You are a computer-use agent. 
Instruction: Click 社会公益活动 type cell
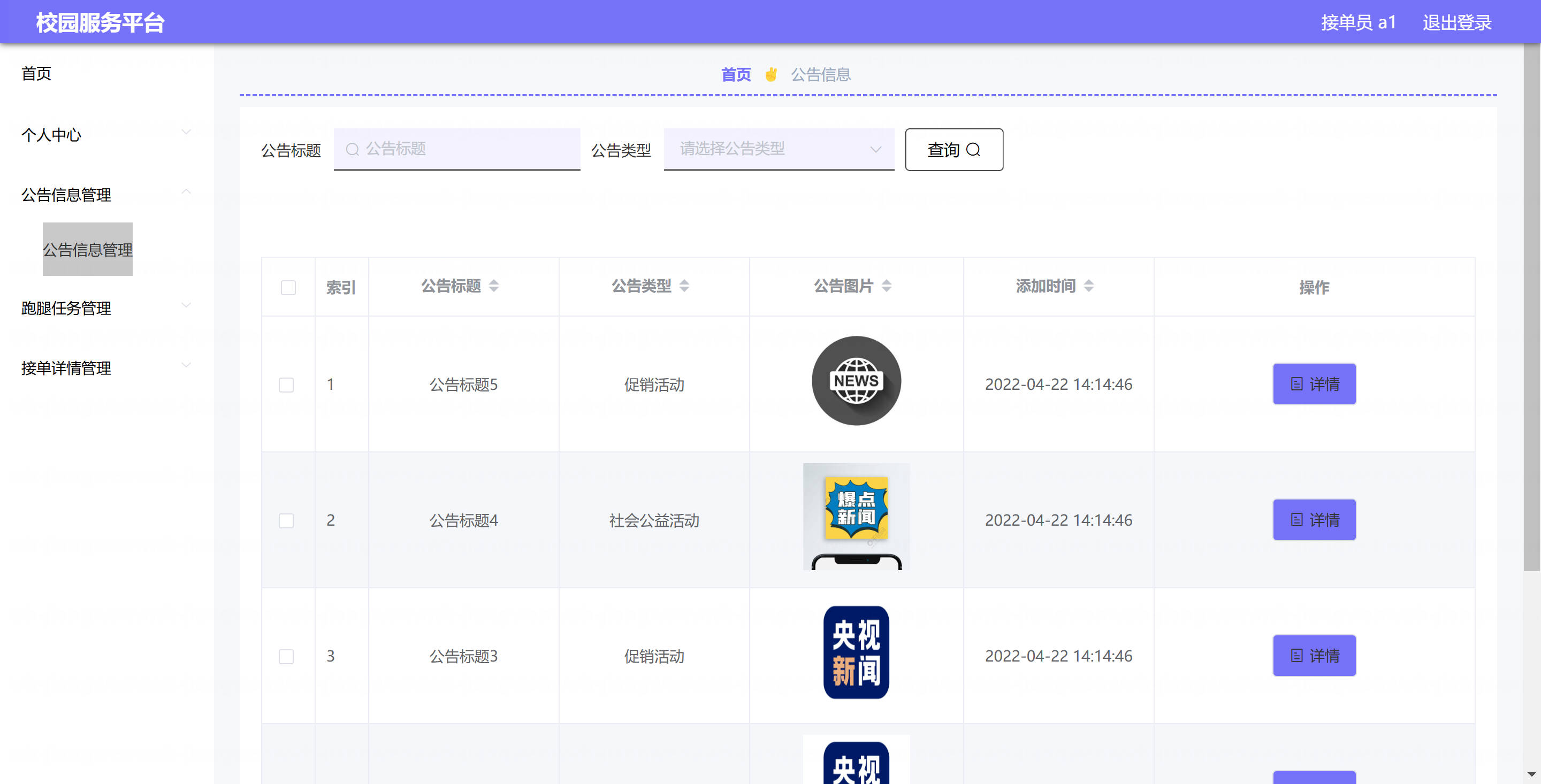pos(654,520)
